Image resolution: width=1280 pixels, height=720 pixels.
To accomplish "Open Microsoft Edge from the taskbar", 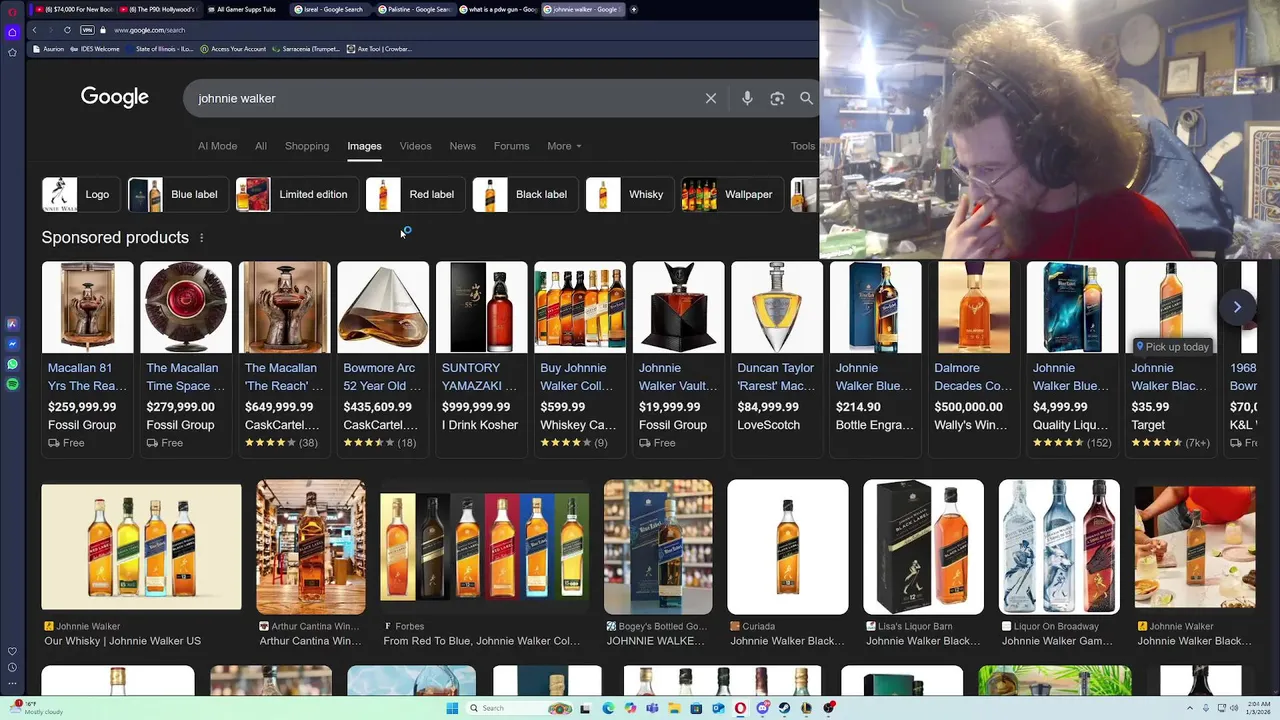I will (x=608, y=708).
